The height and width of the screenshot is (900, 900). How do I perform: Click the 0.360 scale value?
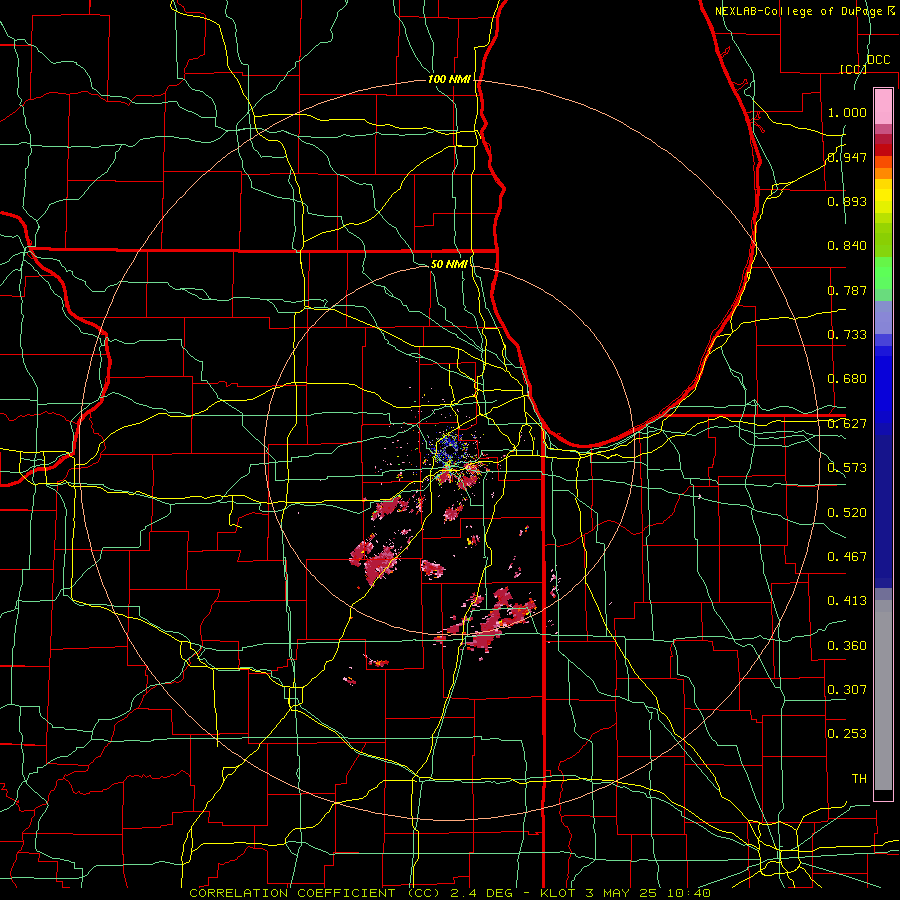click(847, 646)
